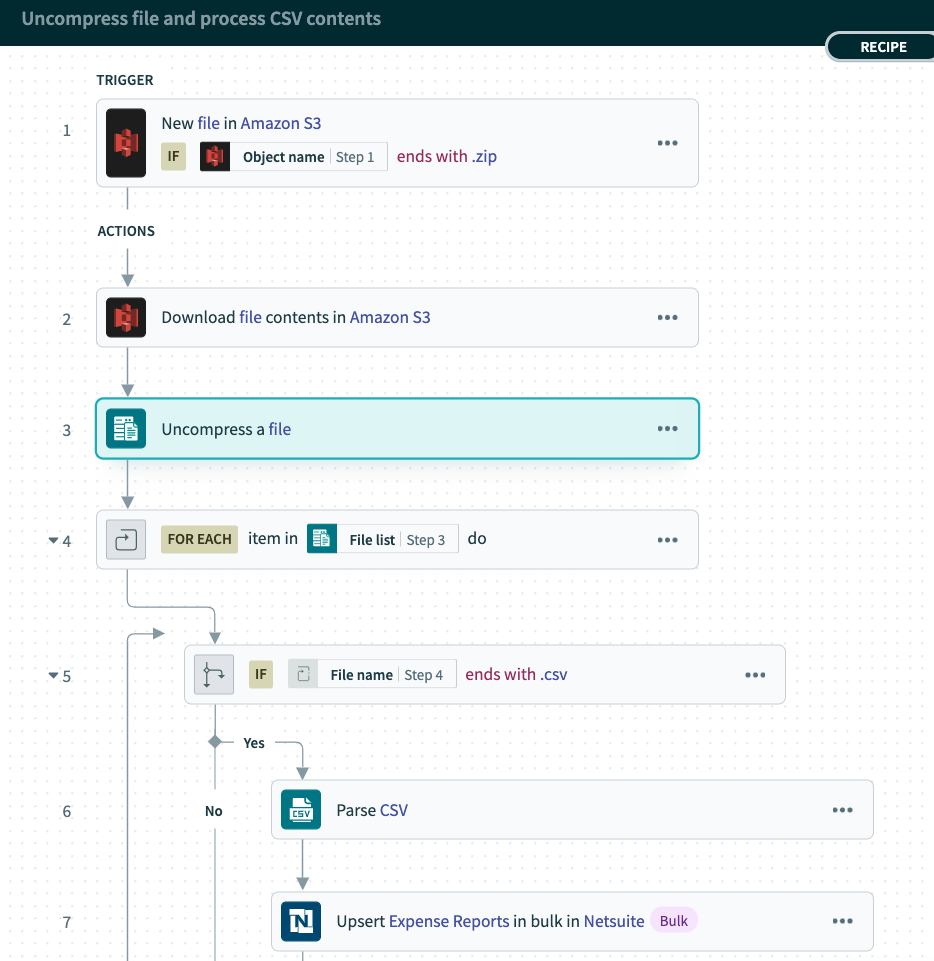This screenshot has width=934, height=961.
Task: Click the ACTIONS section heading
Action: point(126,231)
